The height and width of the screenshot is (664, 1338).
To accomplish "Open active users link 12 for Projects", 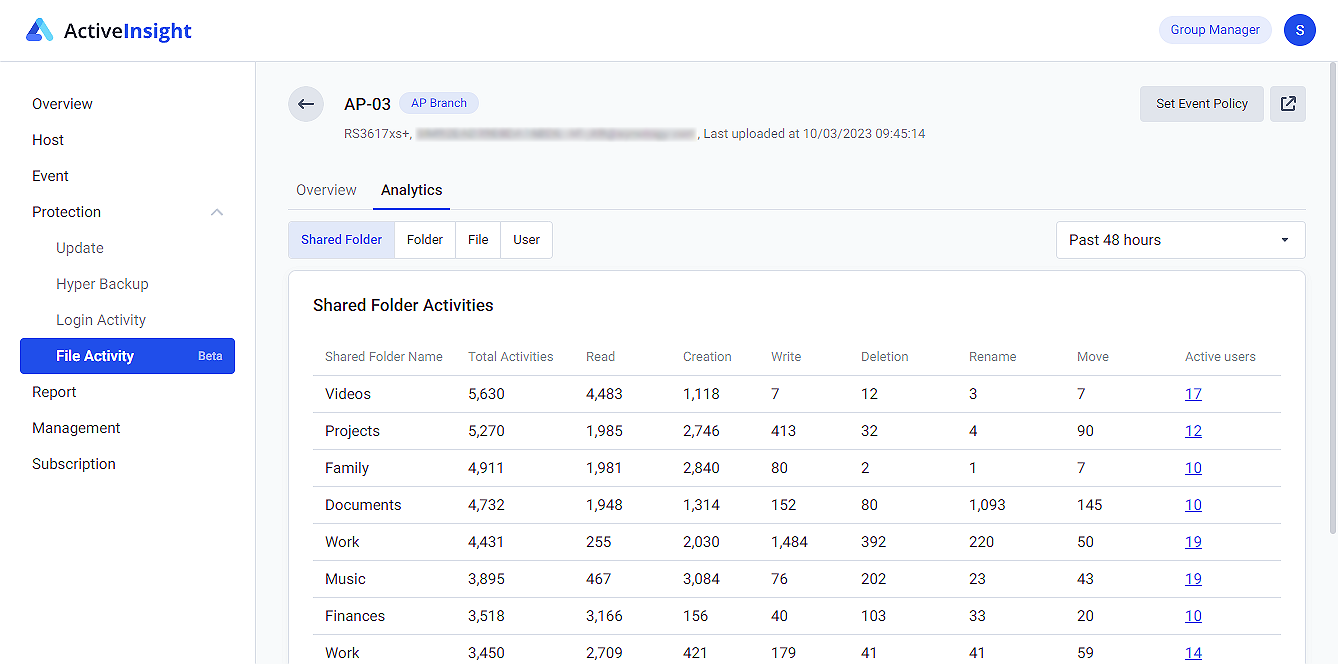I will (x=1193, y=431).
